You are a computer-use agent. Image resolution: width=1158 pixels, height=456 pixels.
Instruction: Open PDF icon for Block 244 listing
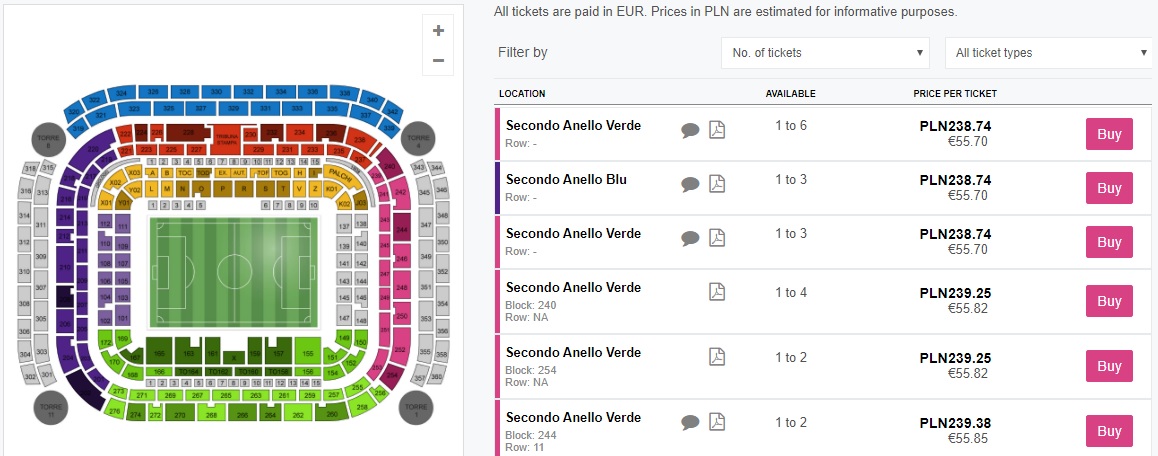click(x=717, y=422)
